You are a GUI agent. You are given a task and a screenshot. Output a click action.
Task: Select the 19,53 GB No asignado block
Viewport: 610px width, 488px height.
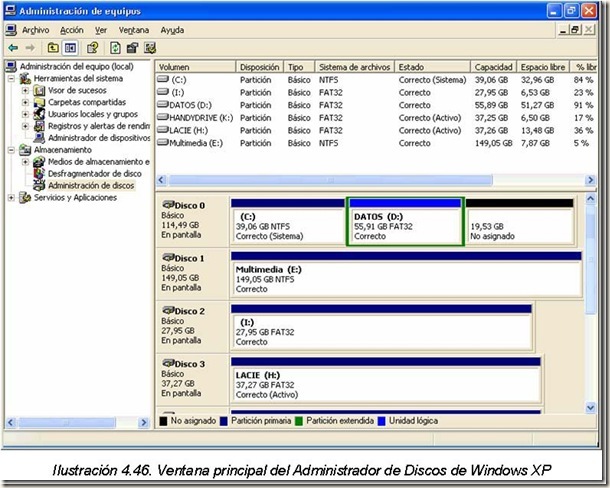(x=520, y=222)
